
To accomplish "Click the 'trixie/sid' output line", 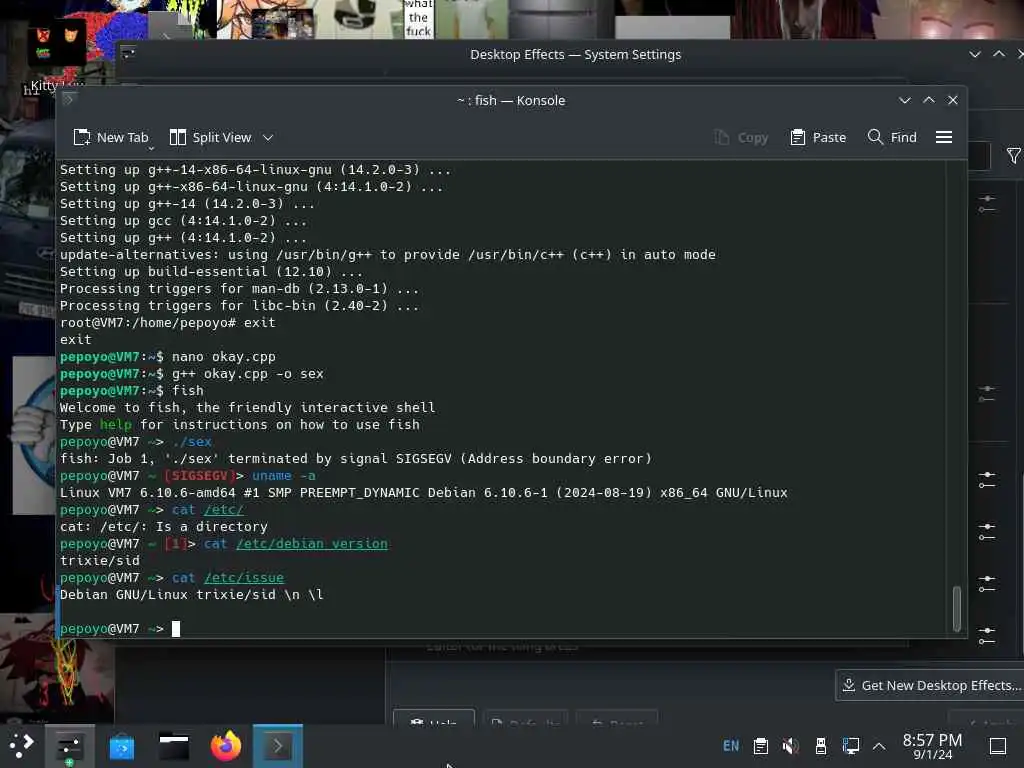I will tap(100, 560).
